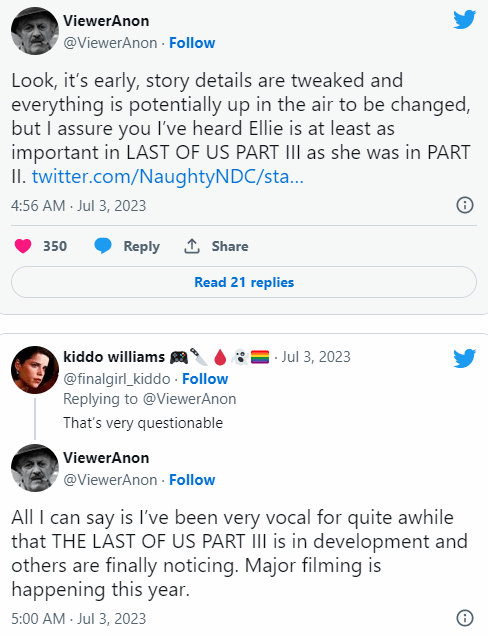
Task: Open info icon beside 5:00 AM timestamp
Action: pyautogui.click(x=465, y=618)
